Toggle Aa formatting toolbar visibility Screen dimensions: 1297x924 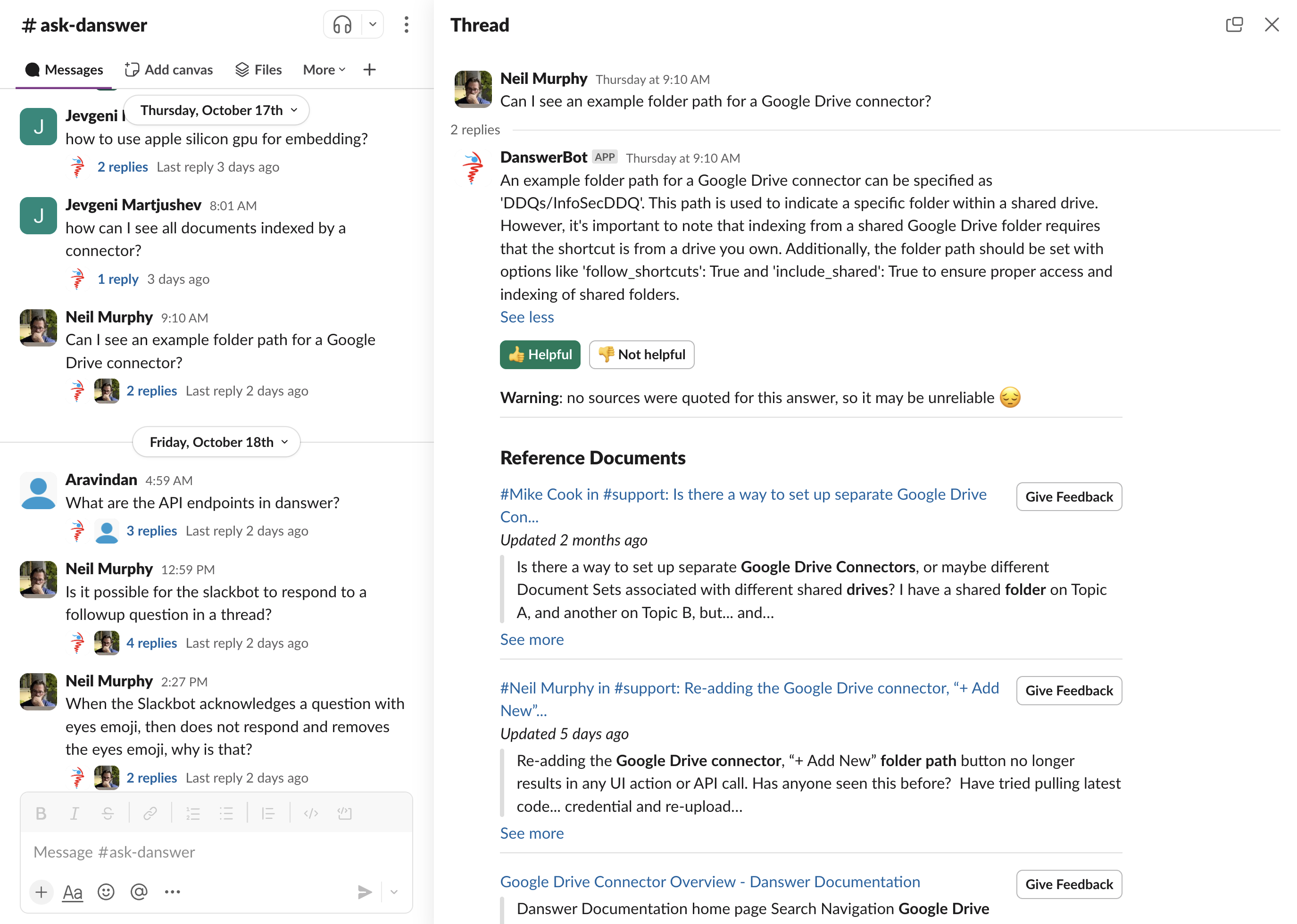click(x=72, y=891)
